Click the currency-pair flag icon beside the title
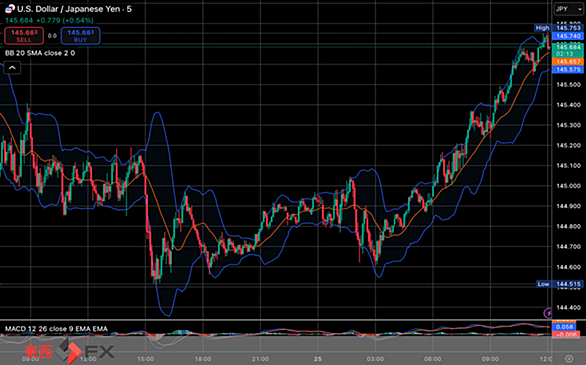 tap(10, 9)
